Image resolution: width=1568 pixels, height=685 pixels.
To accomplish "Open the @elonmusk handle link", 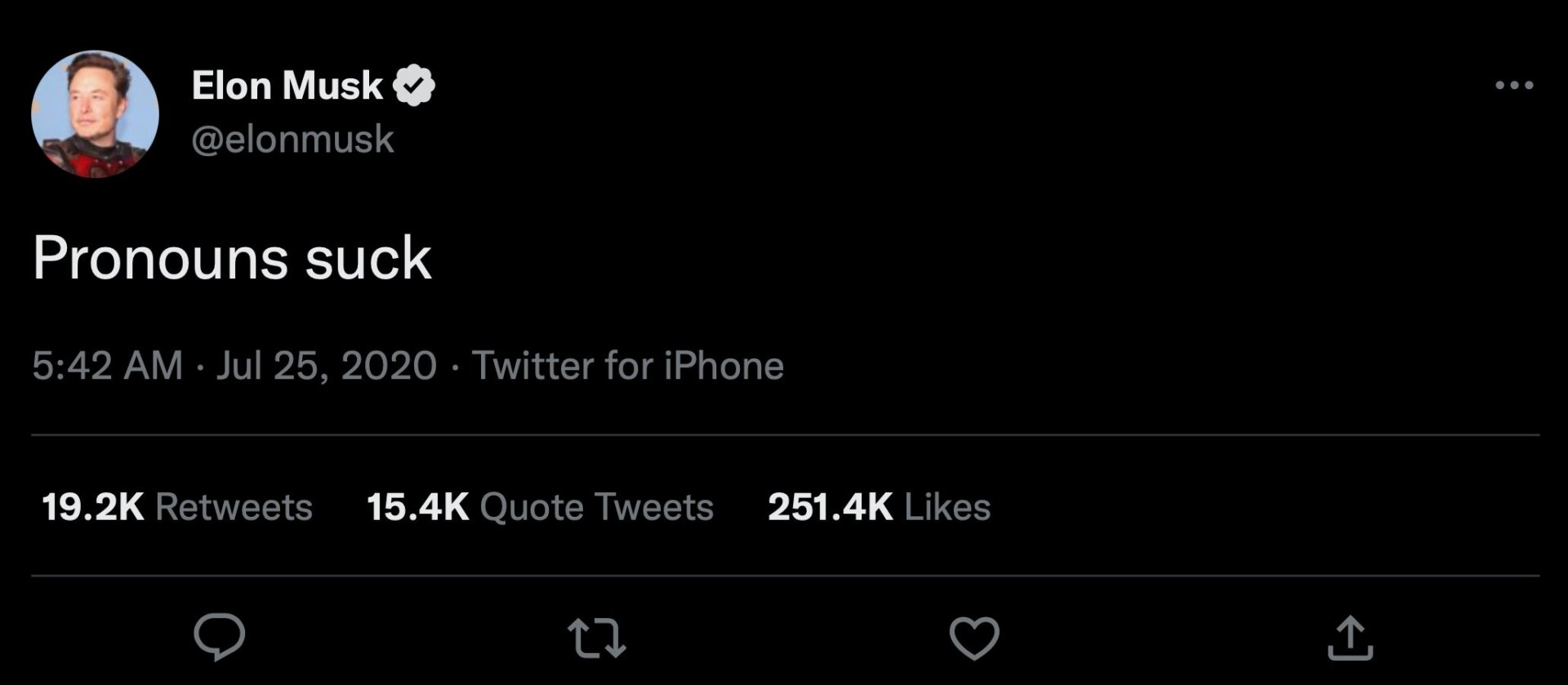I will (x=292, y=139).
